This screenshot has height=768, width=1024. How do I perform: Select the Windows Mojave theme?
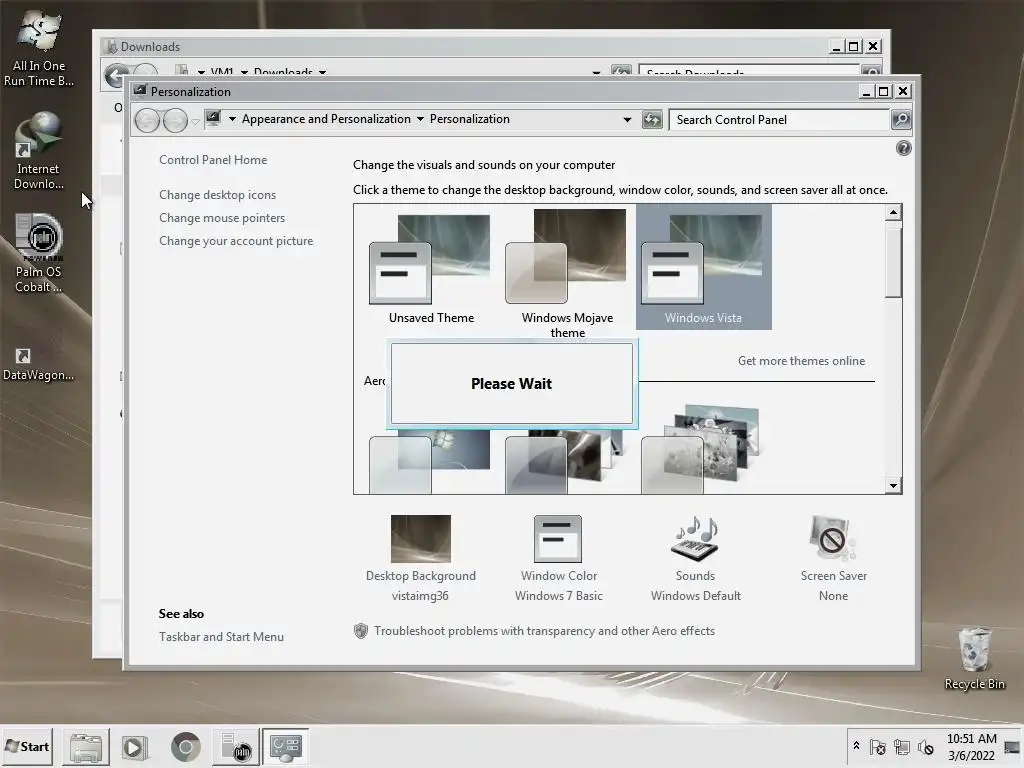[567, 273]
